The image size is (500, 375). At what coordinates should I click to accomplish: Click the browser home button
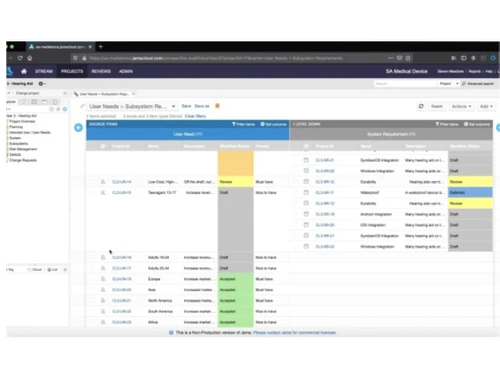coord(30,58)
